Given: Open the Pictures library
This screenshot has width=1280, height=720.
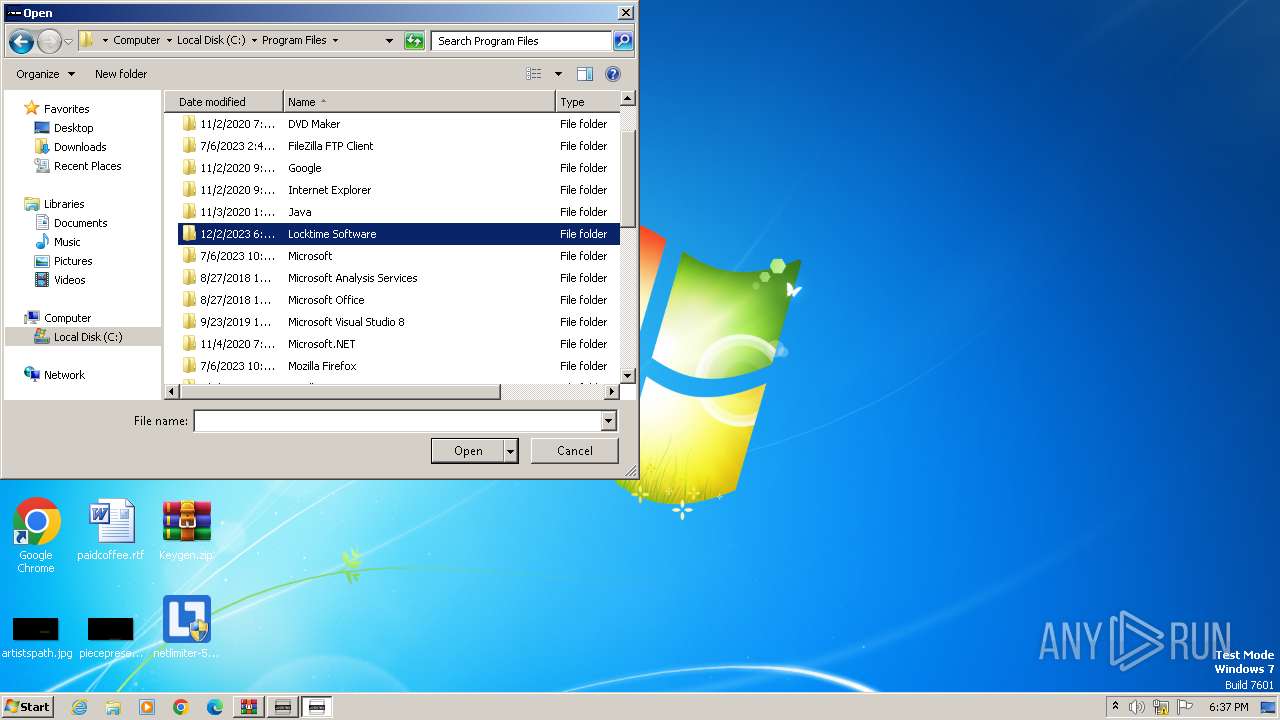Looking at the screenshot, I should point(73,261).
